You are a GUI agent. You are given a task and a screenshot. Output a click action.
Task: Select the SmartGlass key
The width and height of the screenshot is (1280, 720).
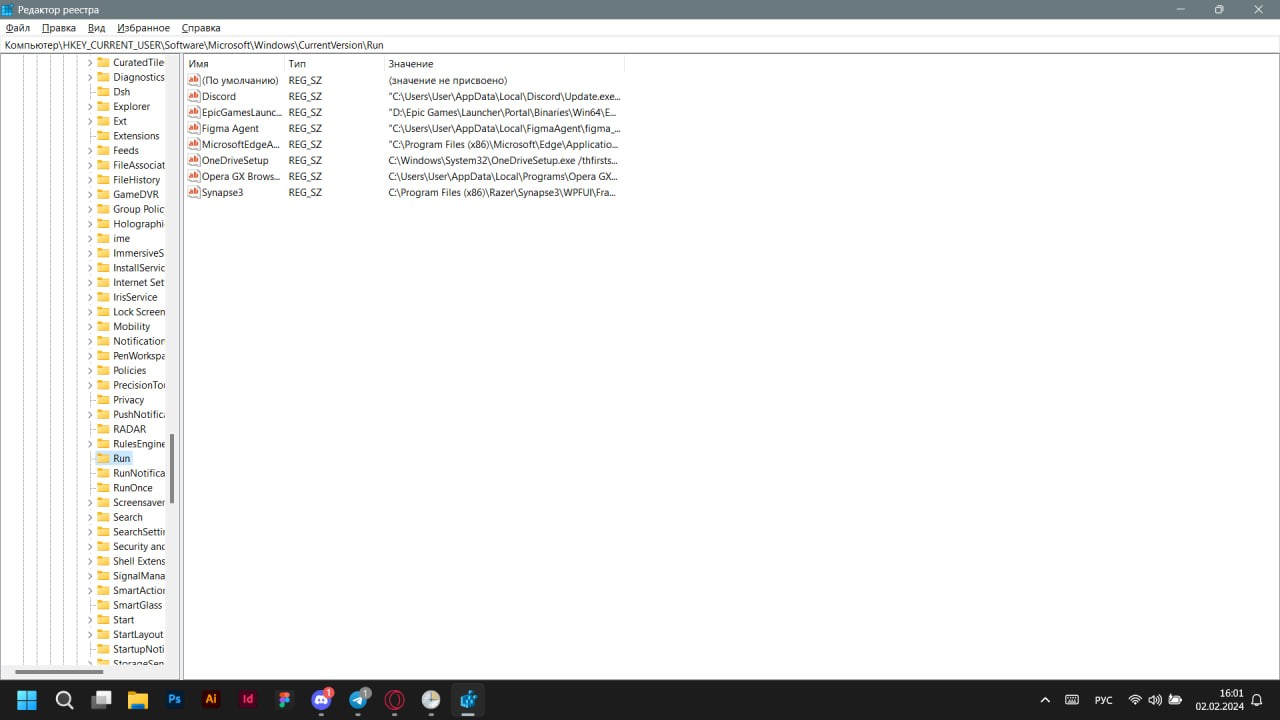click(137, 605)
